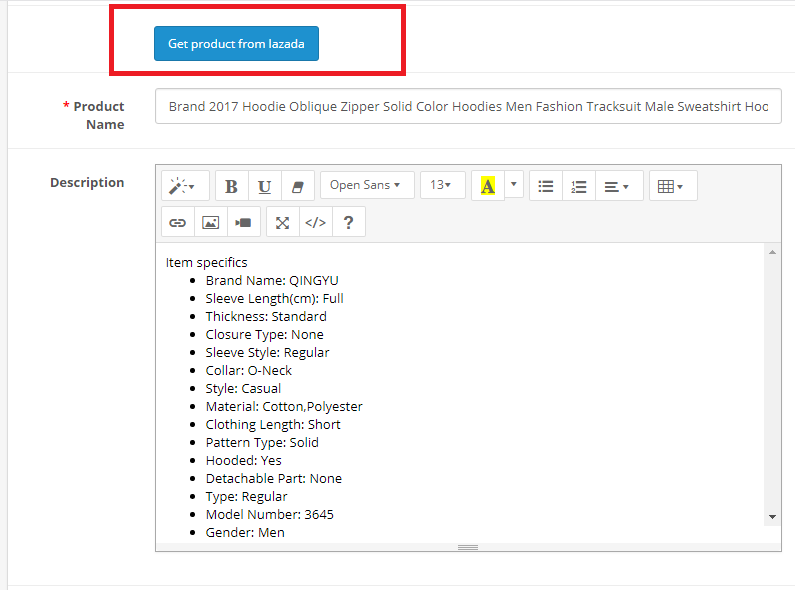This screenshot has height=590, width=795.
Task: Click the 'Hooded: Yes' list item
Action: (x=243, y=460)
